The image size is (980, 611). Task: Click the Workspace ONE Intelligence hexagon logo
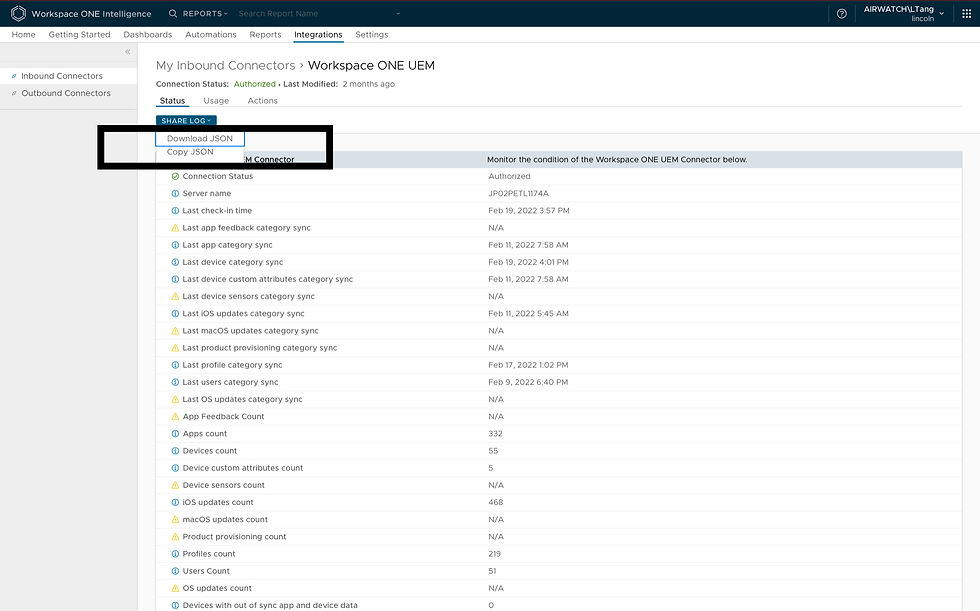(18, 13)
